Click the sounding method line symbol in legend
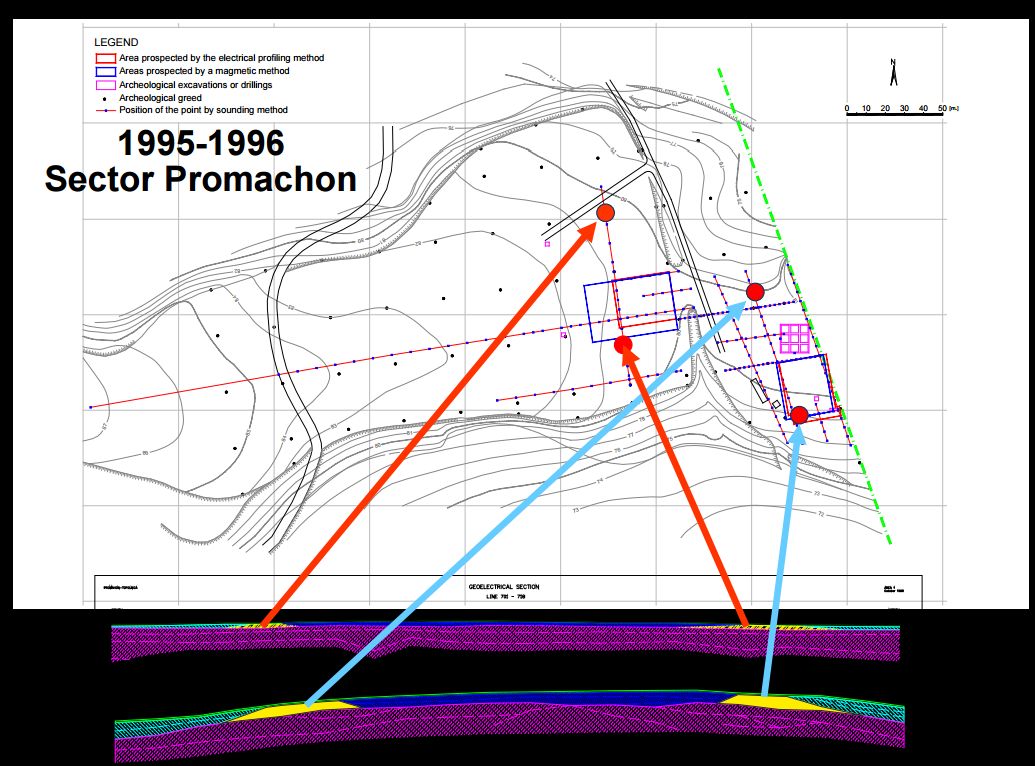This screenshot has width=1035, height=766. point(106,110)
